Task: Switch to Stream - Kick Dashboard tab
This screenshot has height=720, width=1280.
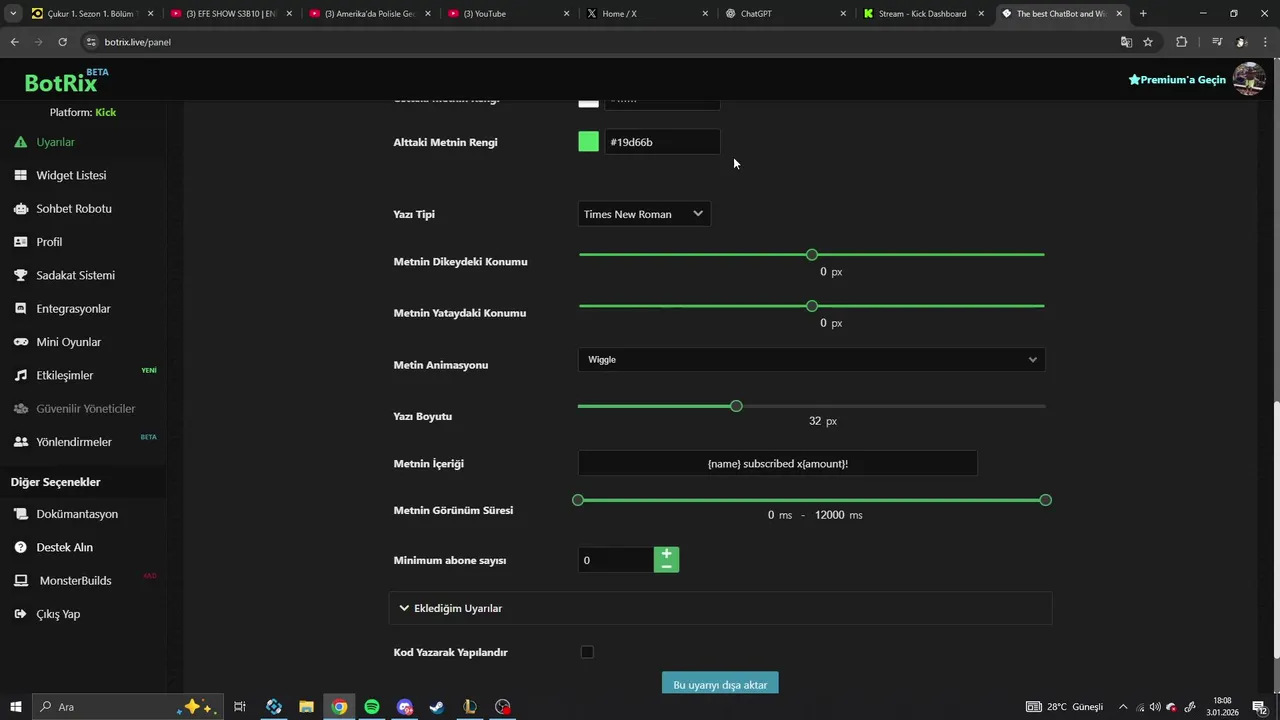Action: coord(924,14)
